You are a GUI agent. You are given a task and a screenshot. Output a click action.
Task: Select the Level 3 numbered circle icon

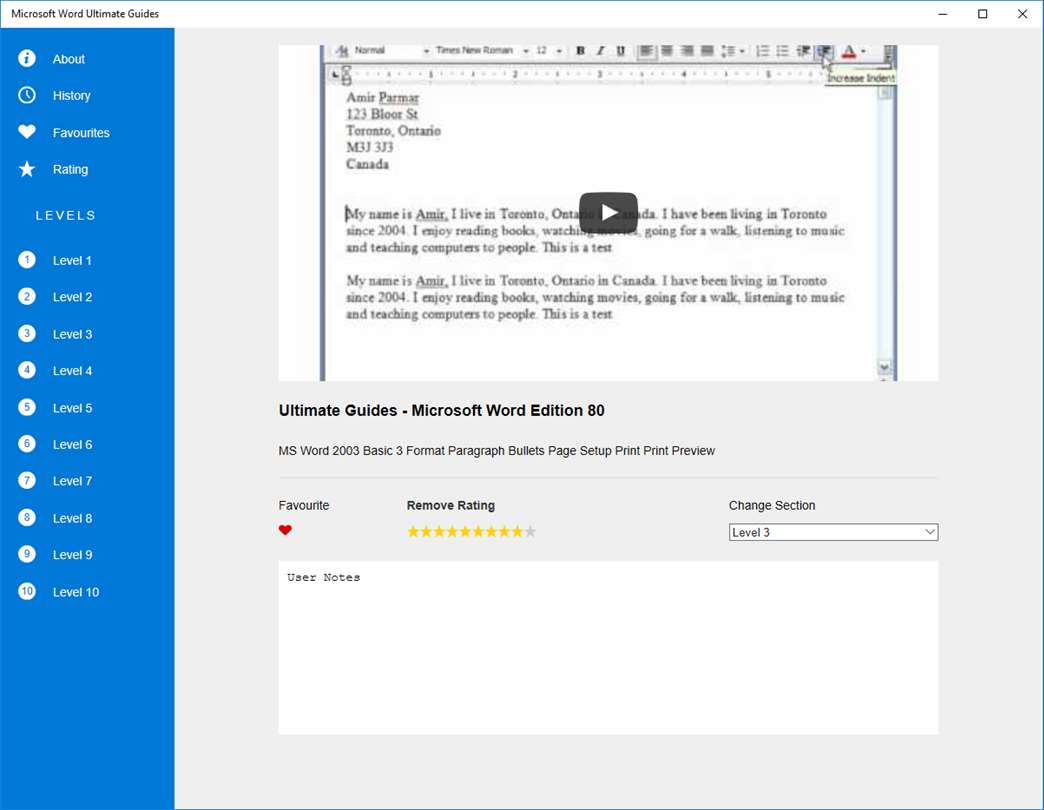click(x=27, y=333)
